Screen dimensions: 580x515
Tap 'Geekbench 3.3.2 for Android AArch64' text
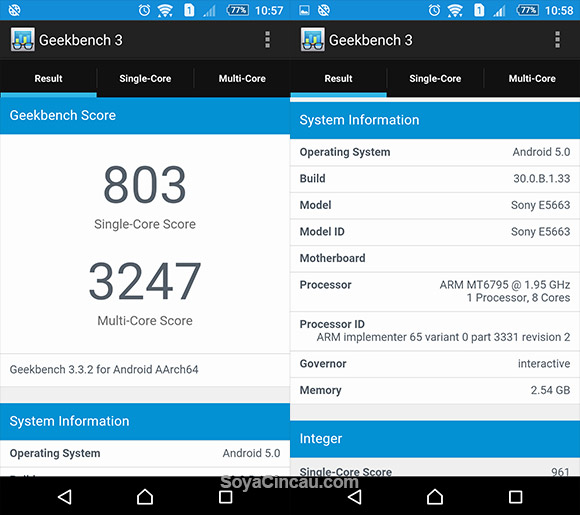click(104, 369)
